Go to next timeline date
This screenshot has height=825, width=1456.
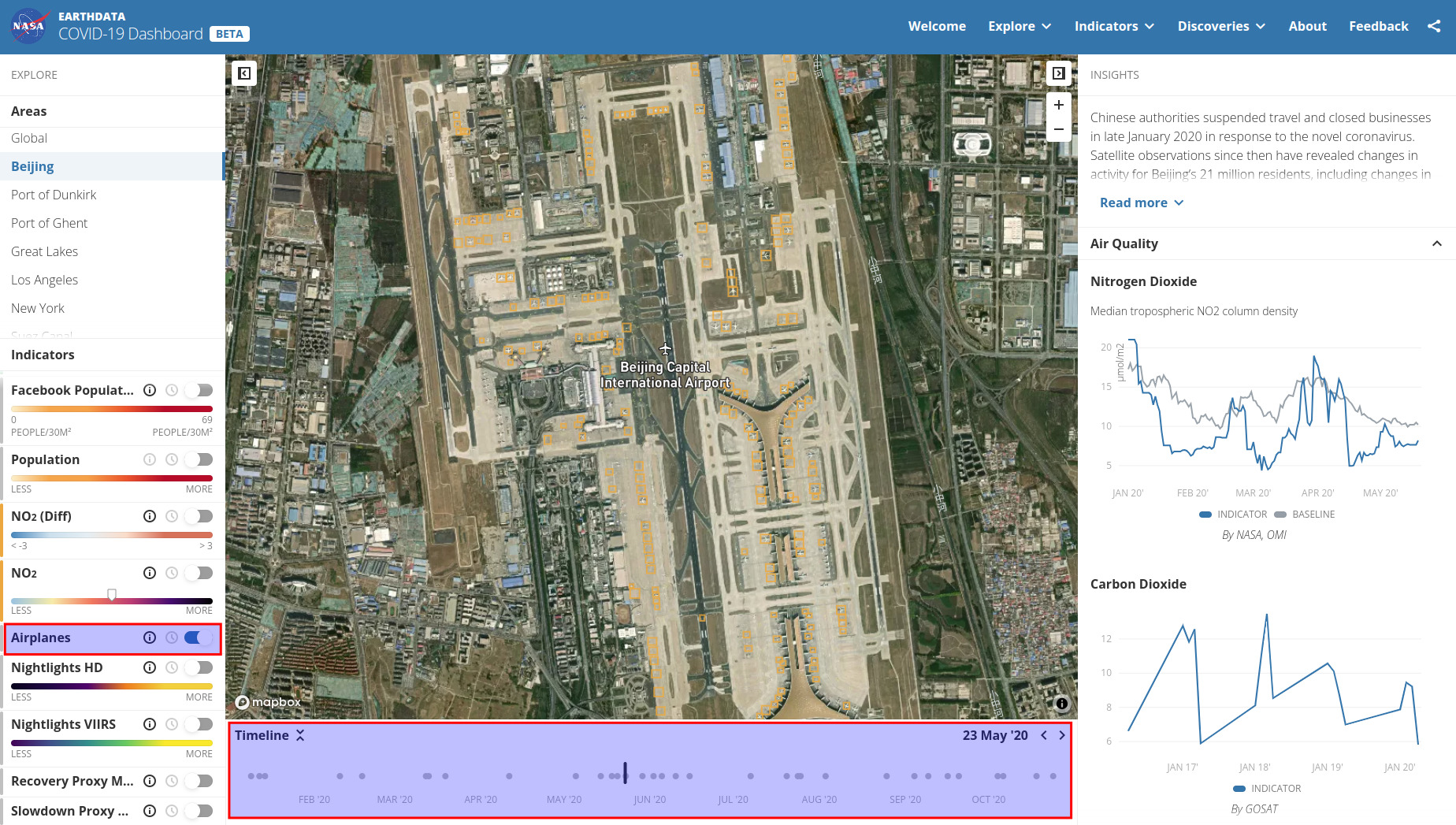pyautogui.click(x=1062, y=735)
